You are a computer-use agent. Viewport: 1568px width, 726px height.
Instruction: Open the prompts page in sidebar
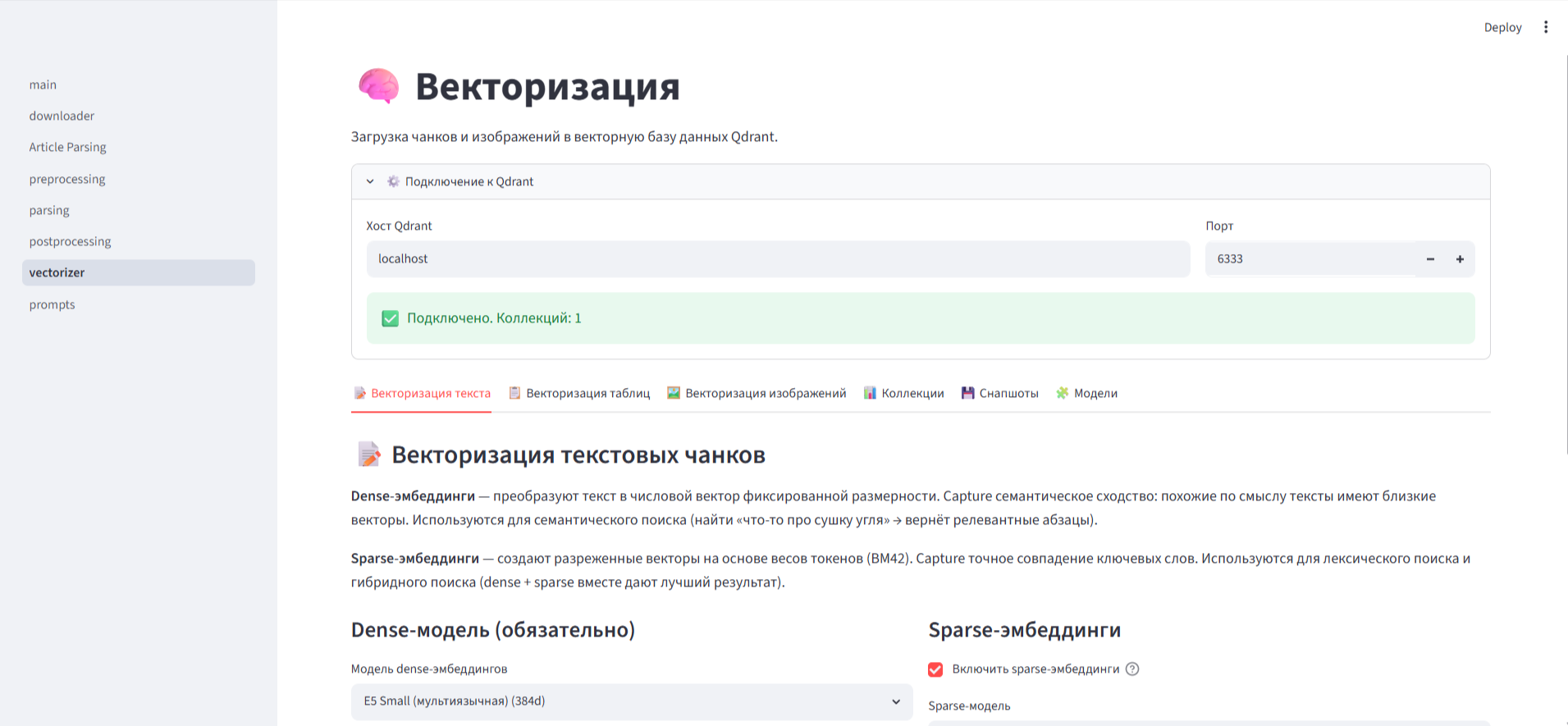139,304
